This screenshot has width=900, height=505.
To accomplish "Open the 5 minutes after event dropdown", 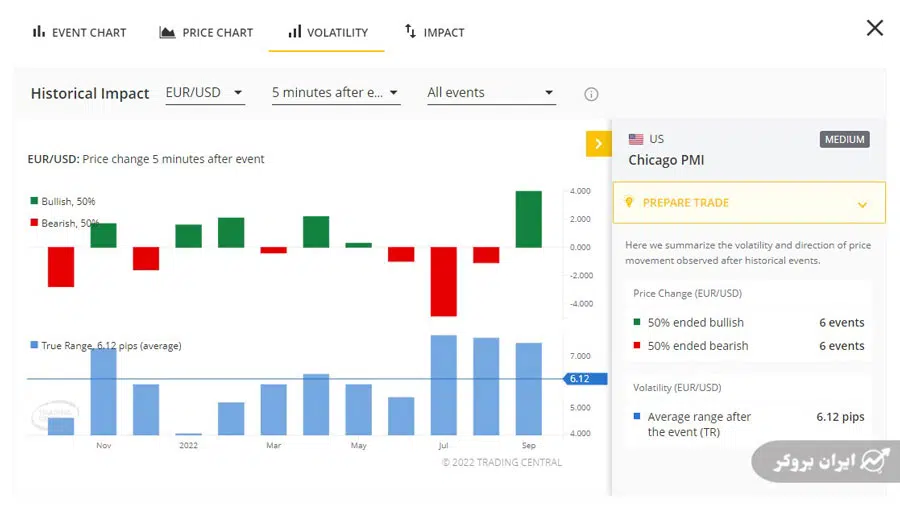I will [335, 93].
